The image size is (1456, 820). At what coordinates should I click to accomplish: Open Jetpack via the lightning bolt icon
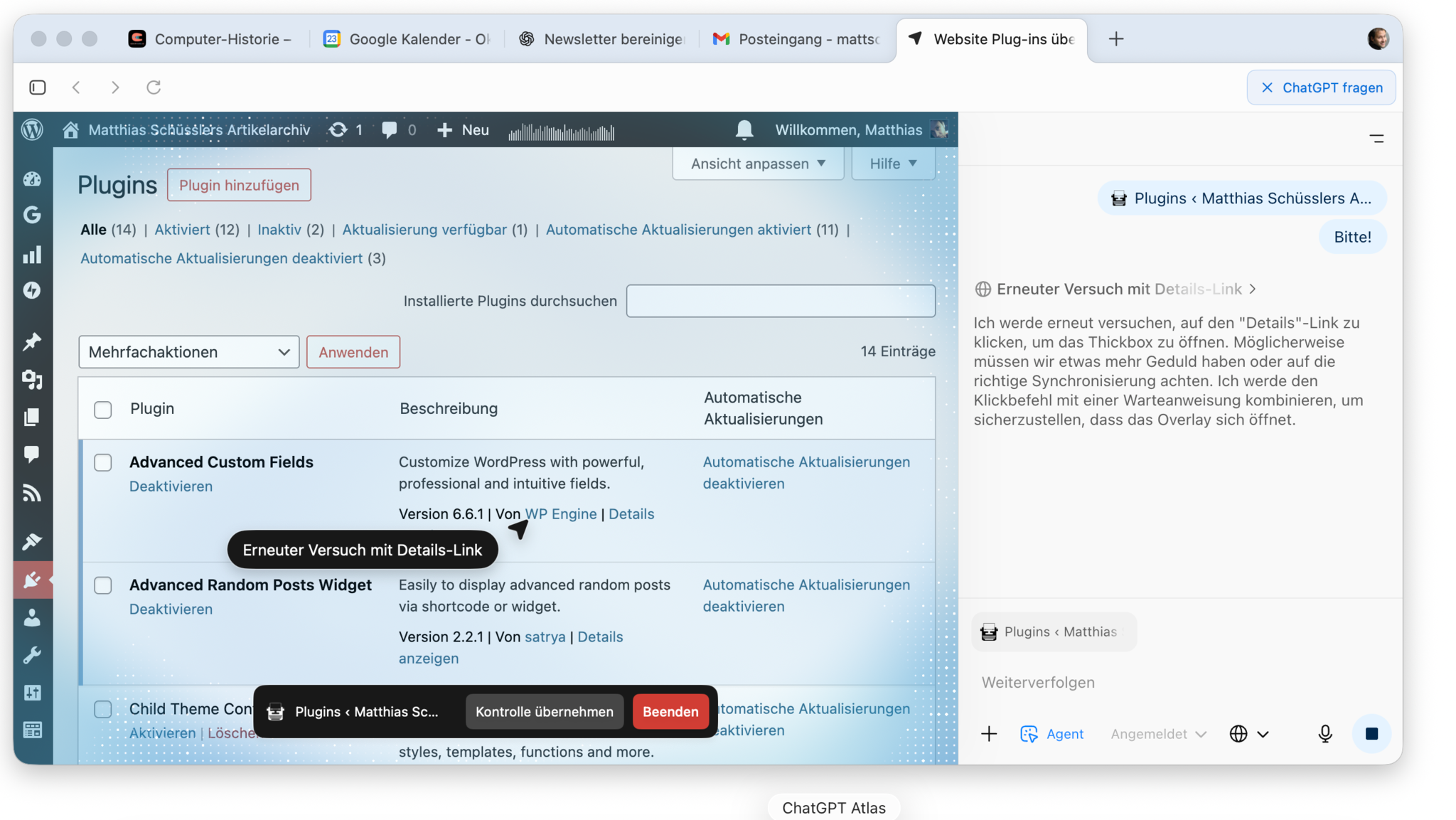[32, 290]
